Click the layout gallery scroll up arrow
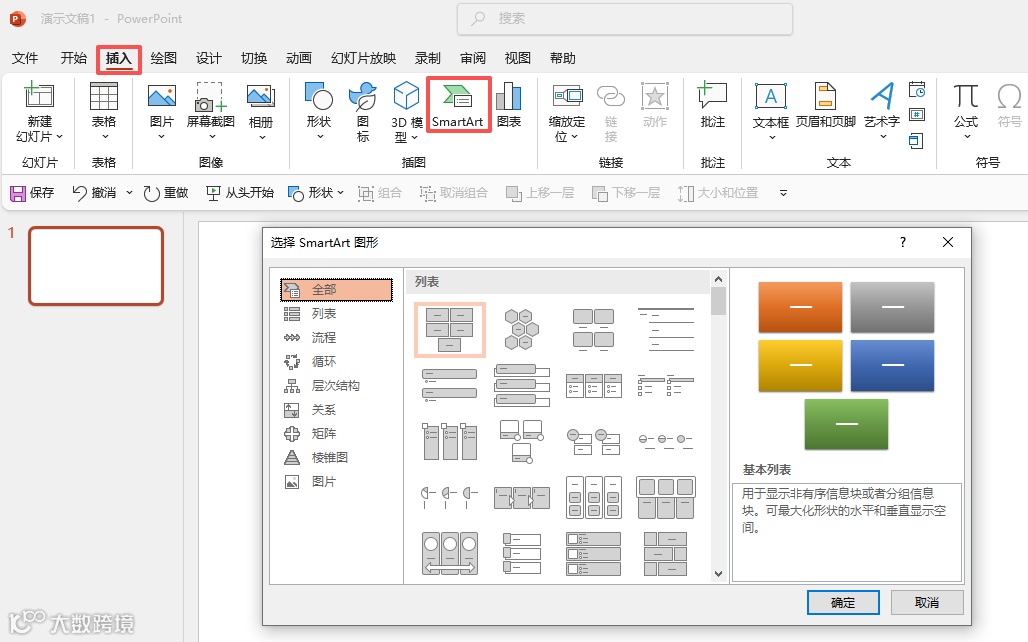The height and width of the screenshot is (642, 1028). coord(719,279)
